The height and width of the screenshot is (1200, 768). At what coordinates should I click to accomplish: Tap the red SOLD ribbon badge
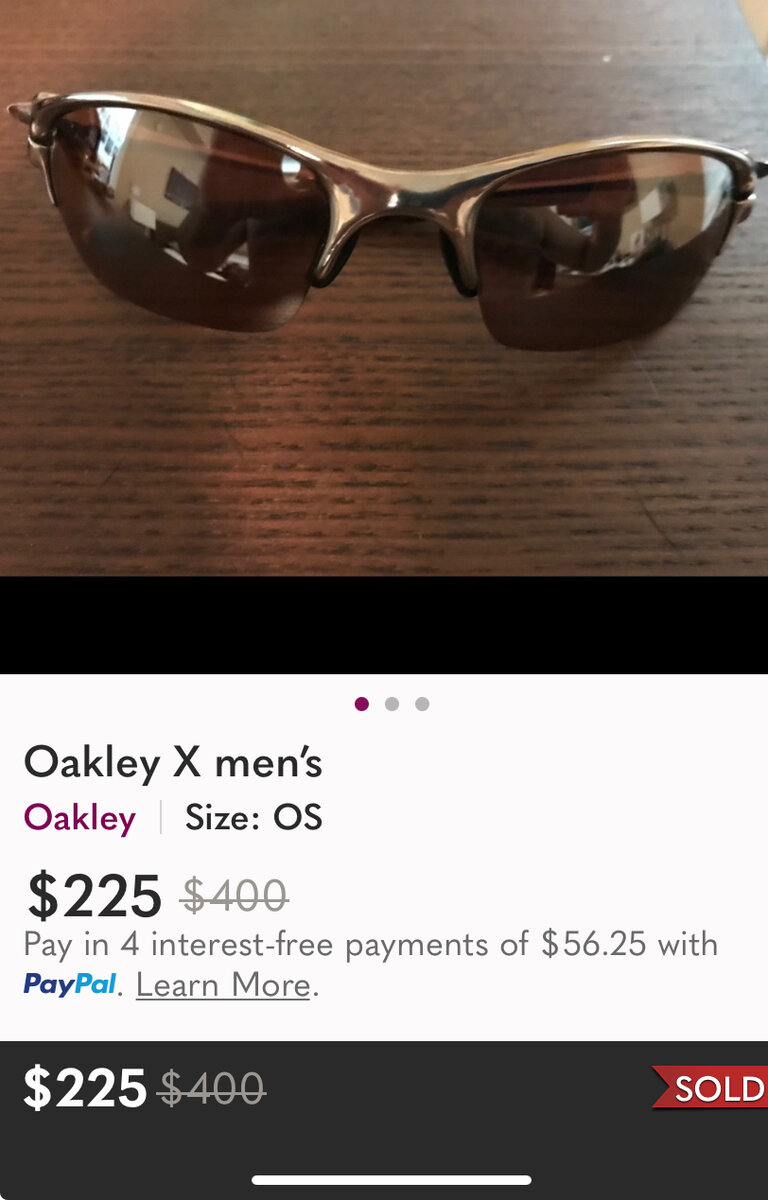coord(709,1088)
